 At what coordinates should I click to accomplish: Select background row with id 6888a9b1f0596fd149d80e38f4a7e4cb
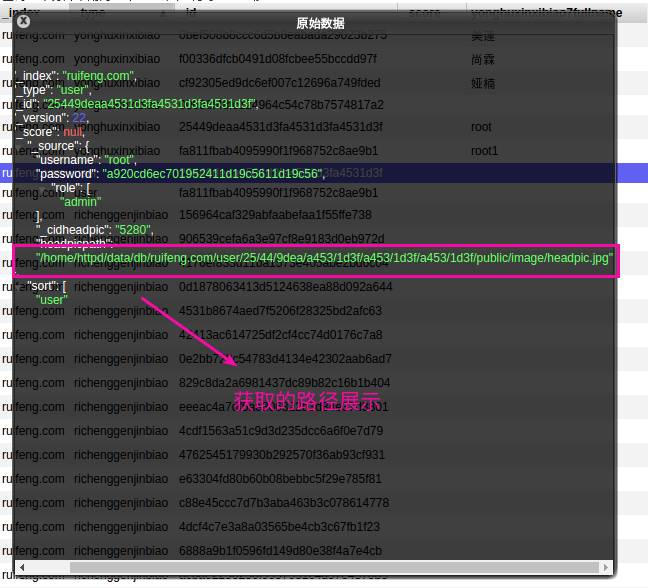pos(324,550)
